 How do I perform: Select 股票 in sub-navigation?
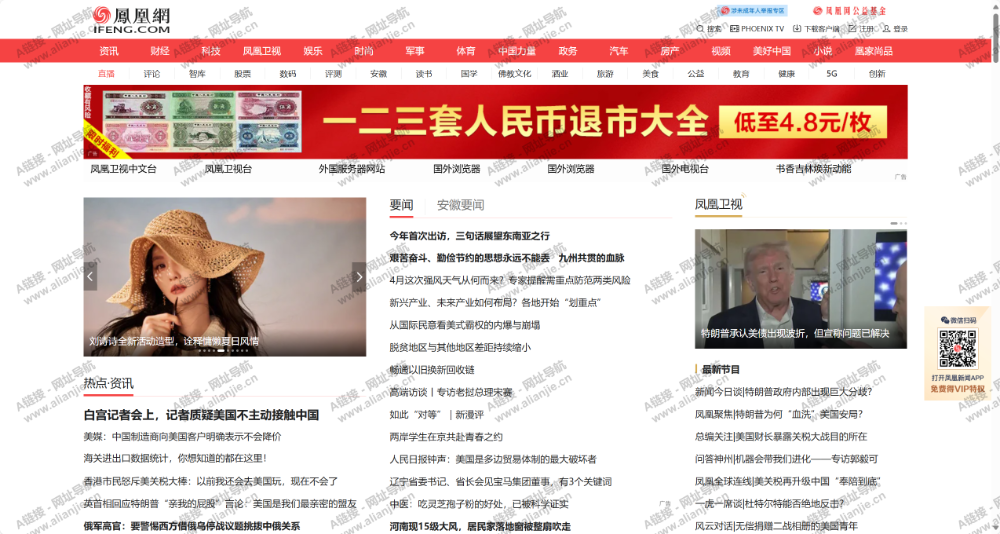pos(242,73)
